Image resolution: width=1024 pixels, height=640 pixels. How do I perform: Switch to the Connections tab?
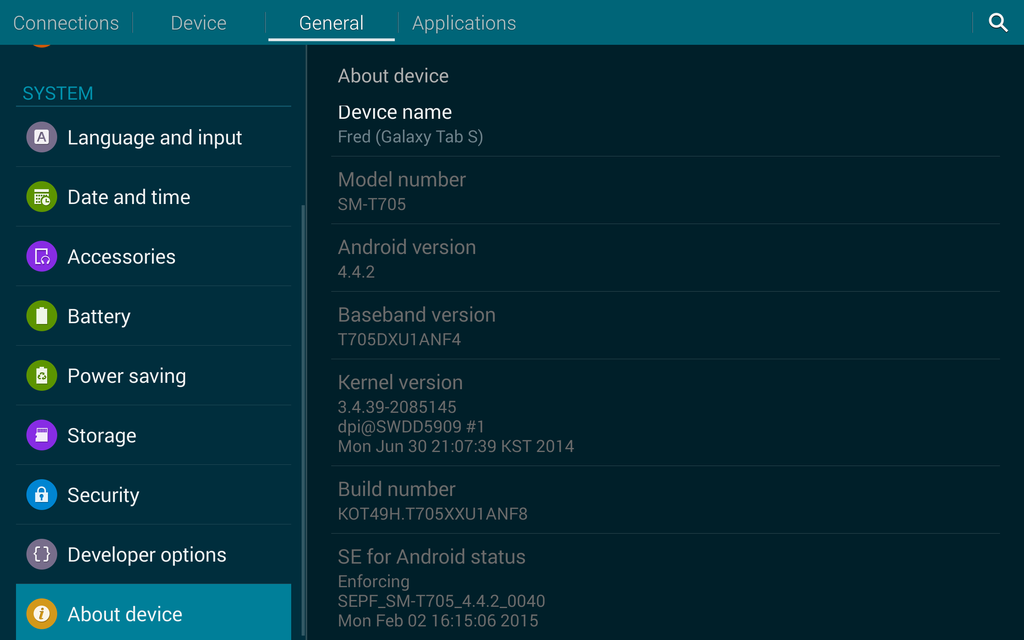(66, 22)
